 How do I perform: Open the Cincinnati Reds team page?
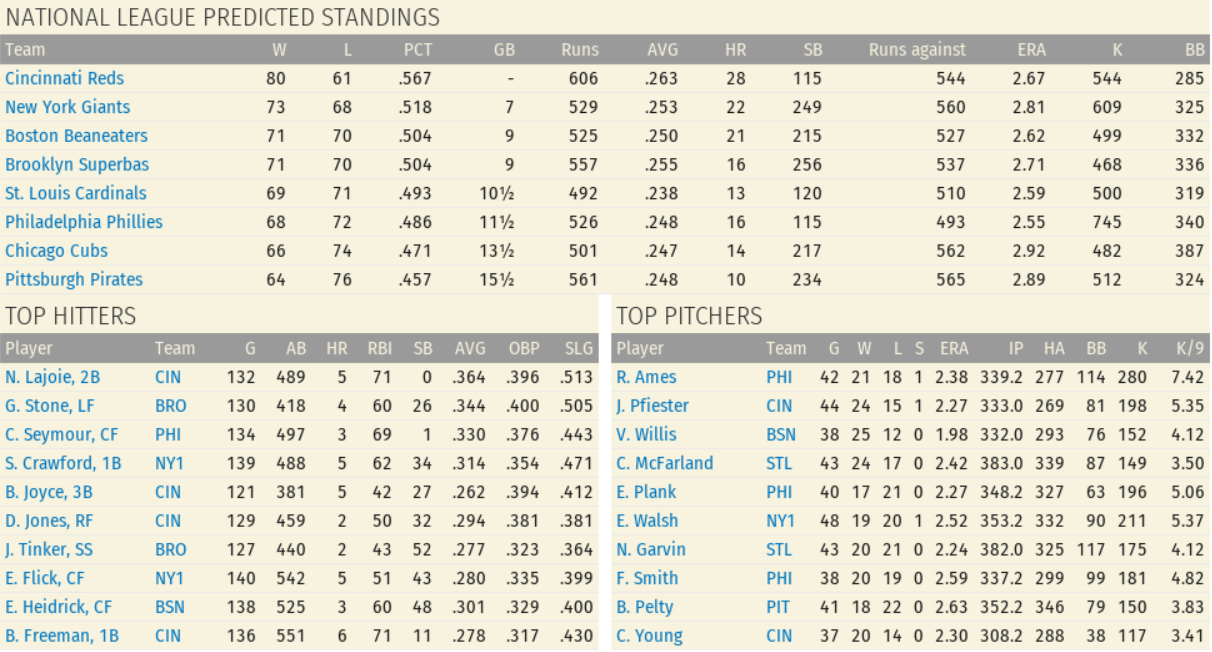point(64,78)
